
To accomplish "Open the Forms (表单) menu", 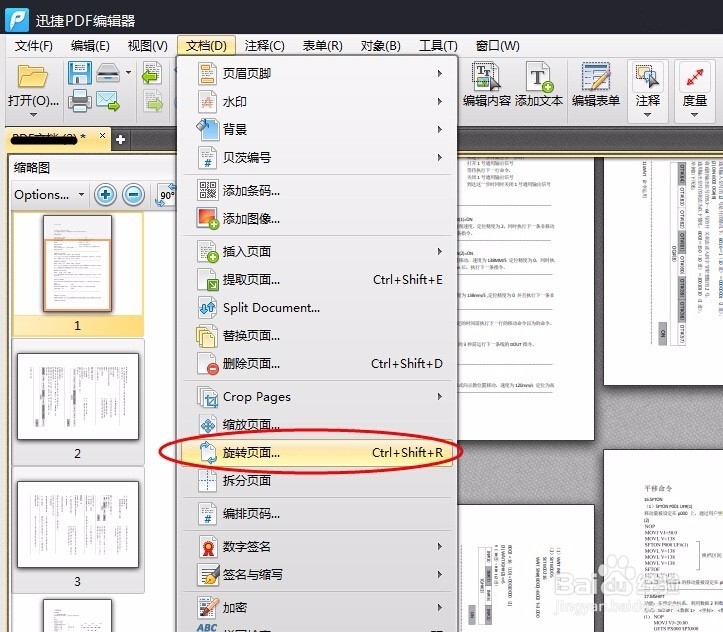I will 322,46.
